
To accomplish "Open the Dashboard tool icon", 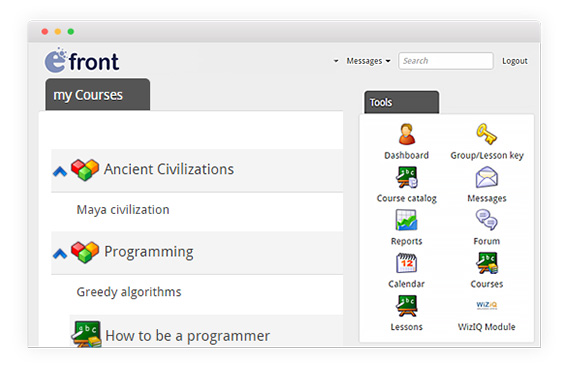I will [406, 134].
